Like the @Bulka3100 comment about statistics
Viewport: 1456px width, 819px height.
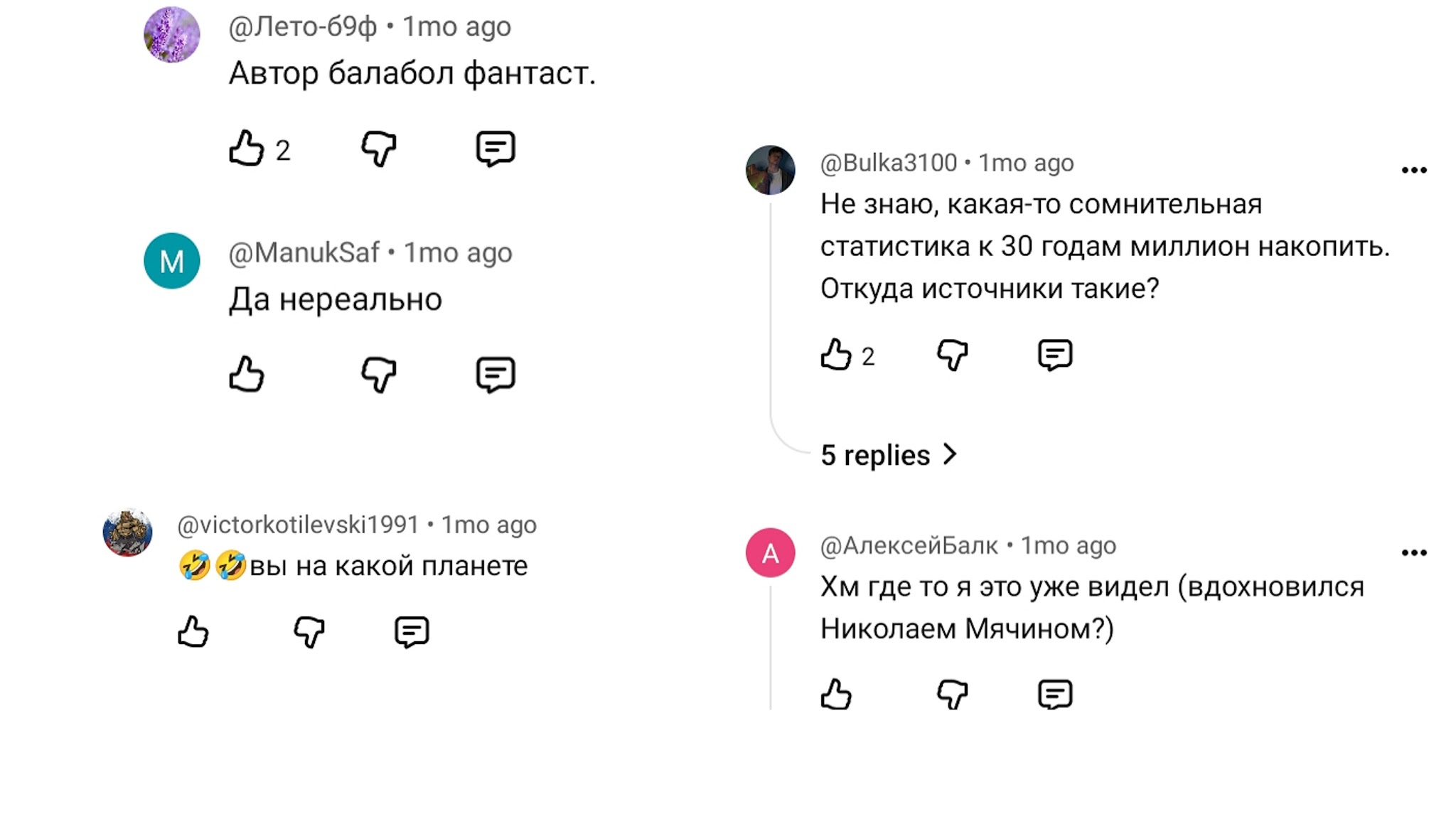pyautogui.click(x=836, y=355)
